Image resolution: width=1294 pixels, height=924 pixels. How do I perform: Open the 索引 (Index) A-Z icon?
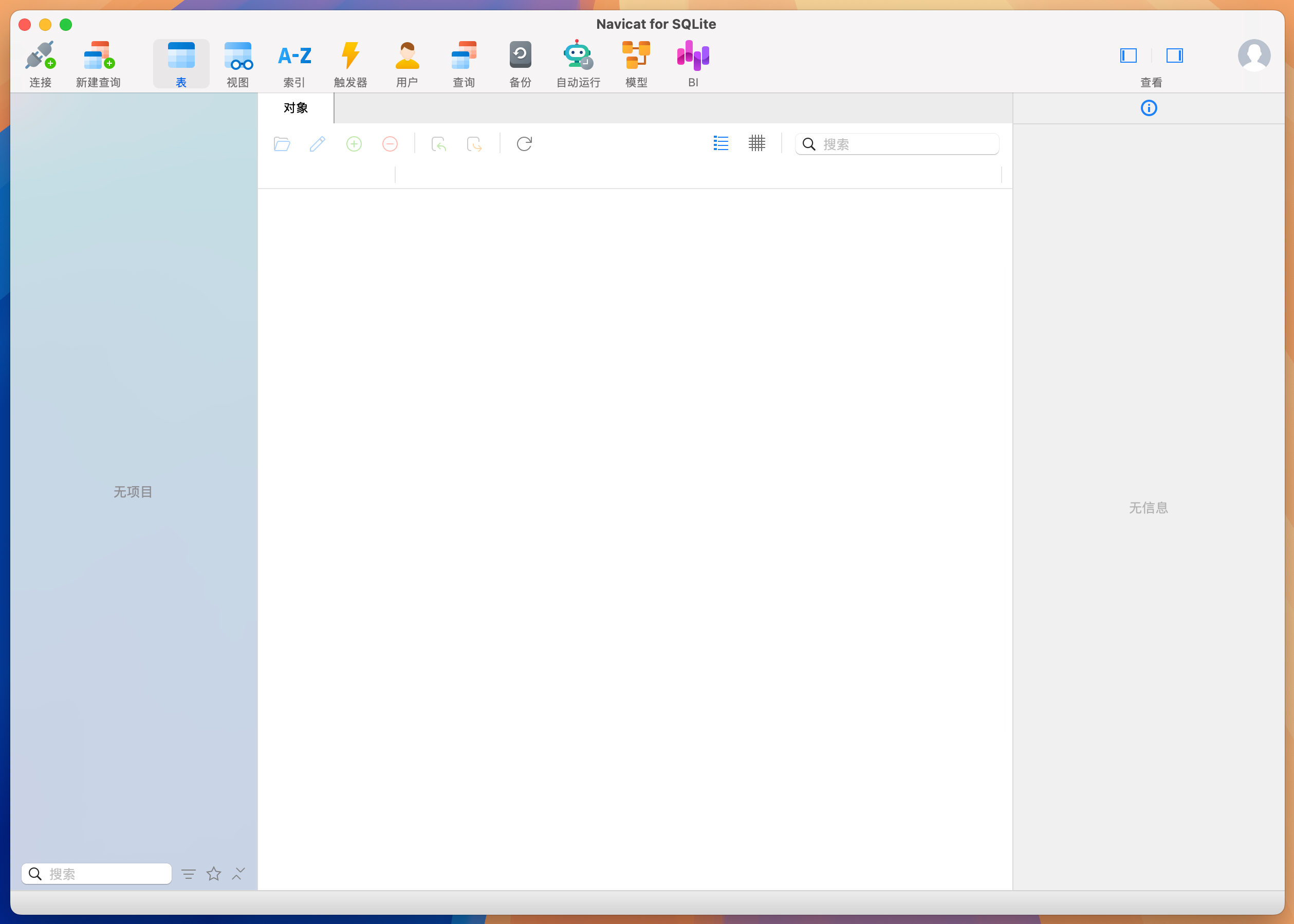tap(294, 63)
